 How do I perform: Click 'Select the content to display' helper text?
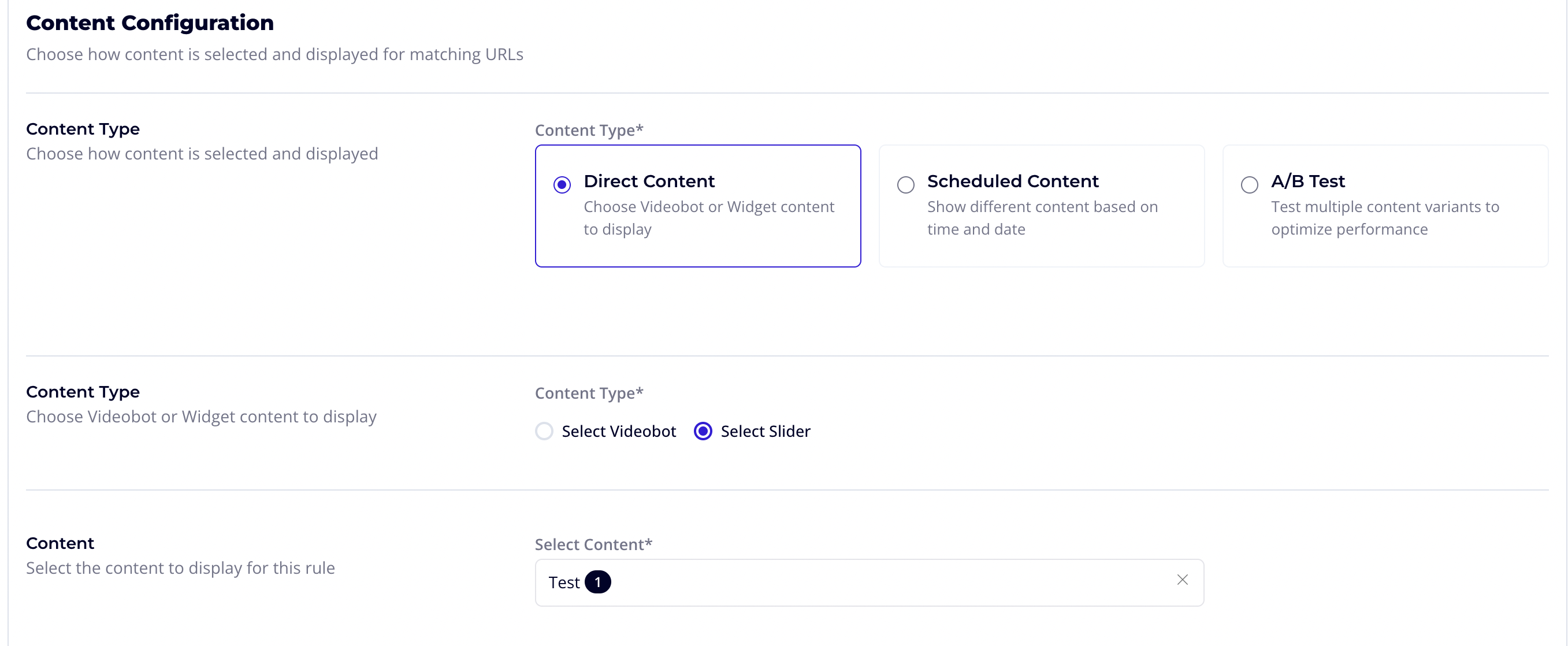tap(180, 567)
